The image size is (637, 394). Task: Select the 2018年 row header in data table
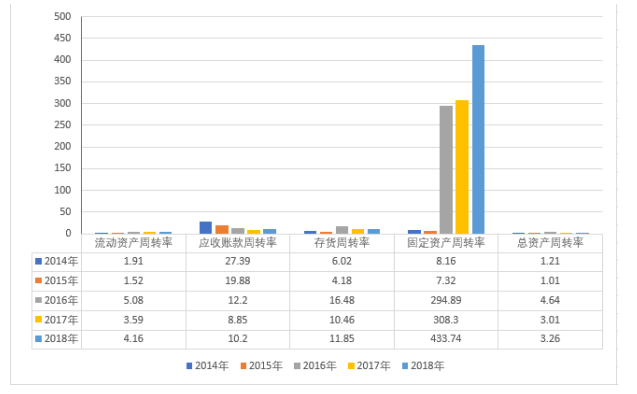56,339
